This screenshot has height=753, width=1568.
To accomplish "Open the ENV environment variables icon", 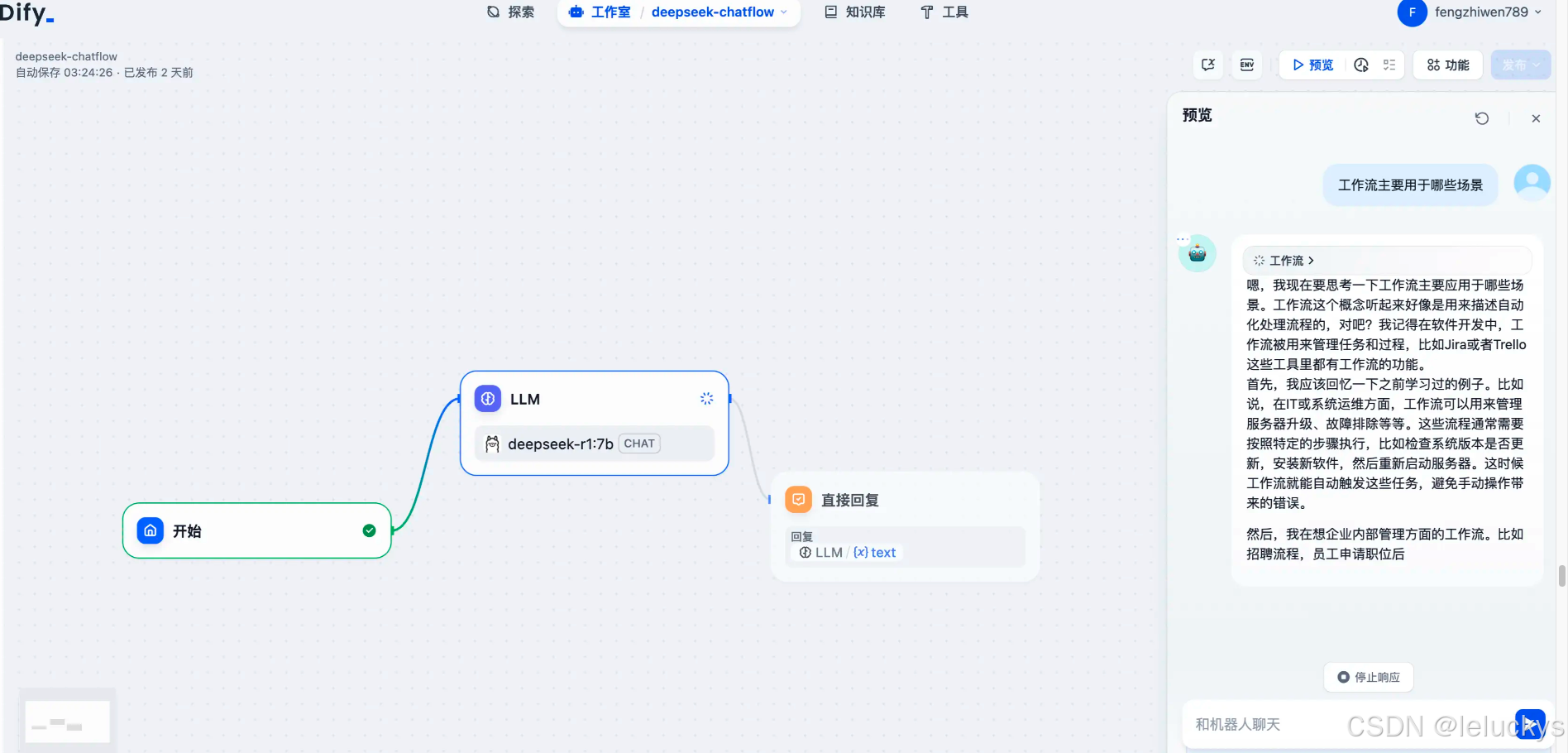I will point(1247,65).
